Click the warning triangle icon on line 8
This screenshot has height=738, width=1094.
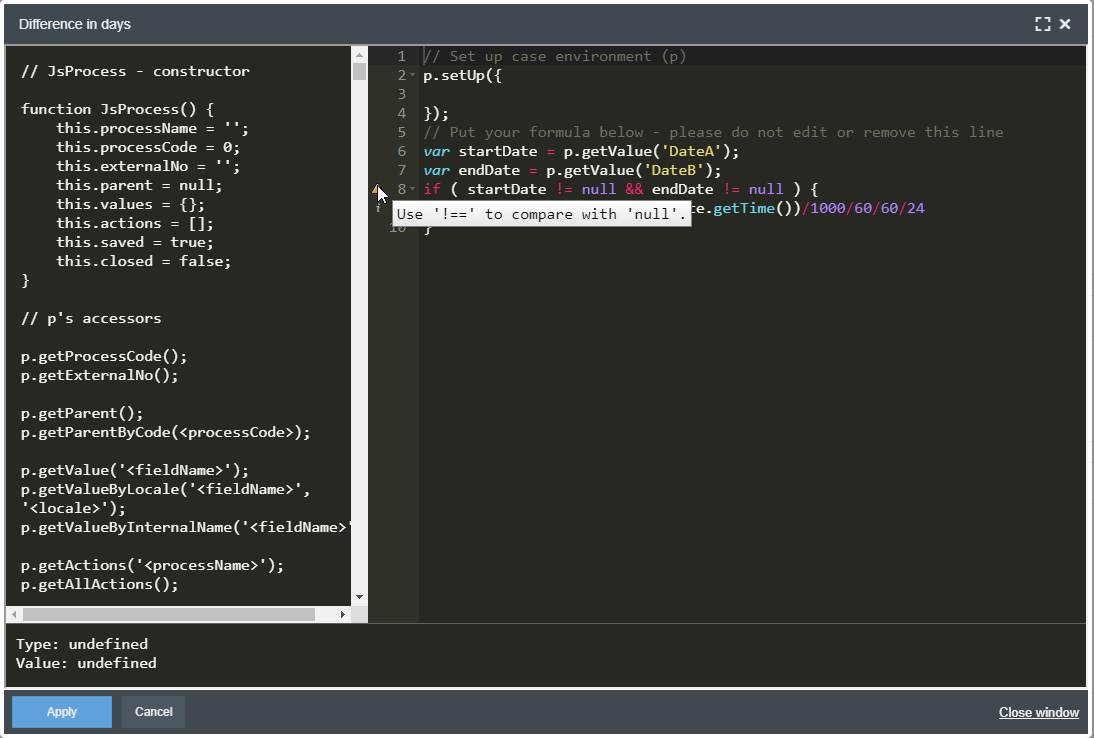coord(376,189)
